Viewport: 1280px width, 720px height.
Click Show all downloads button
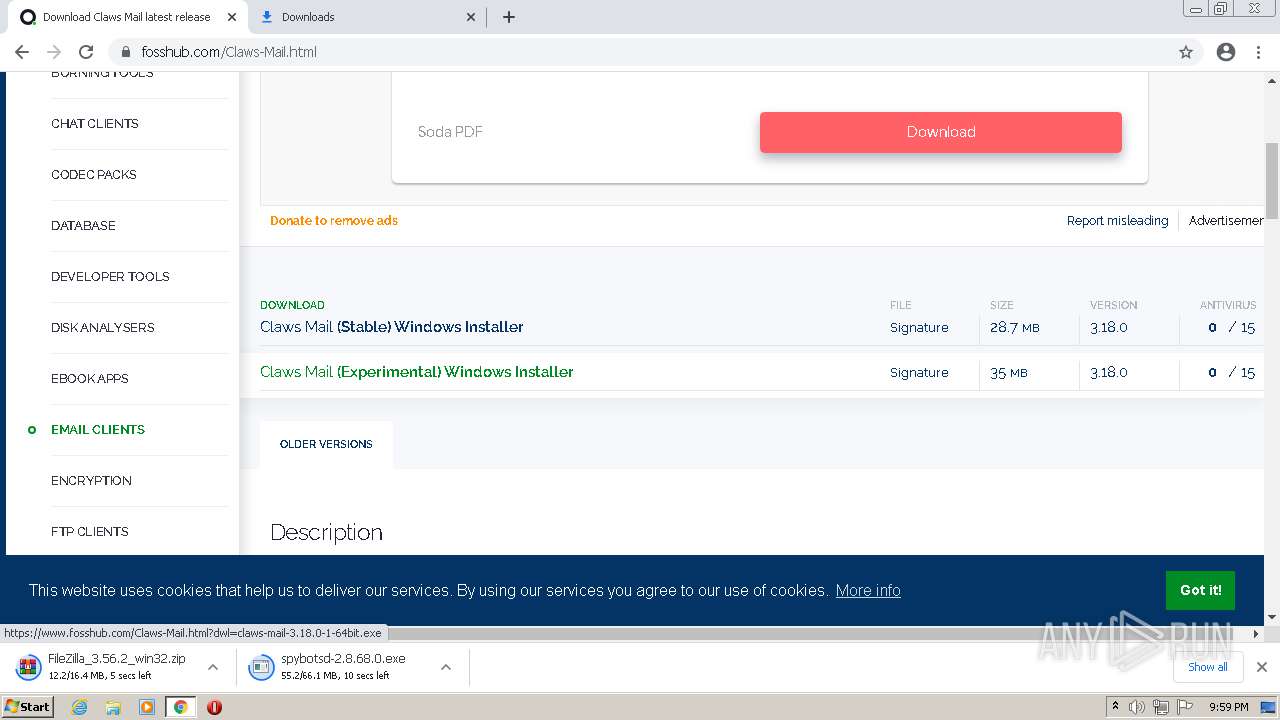coord(1207,667)
